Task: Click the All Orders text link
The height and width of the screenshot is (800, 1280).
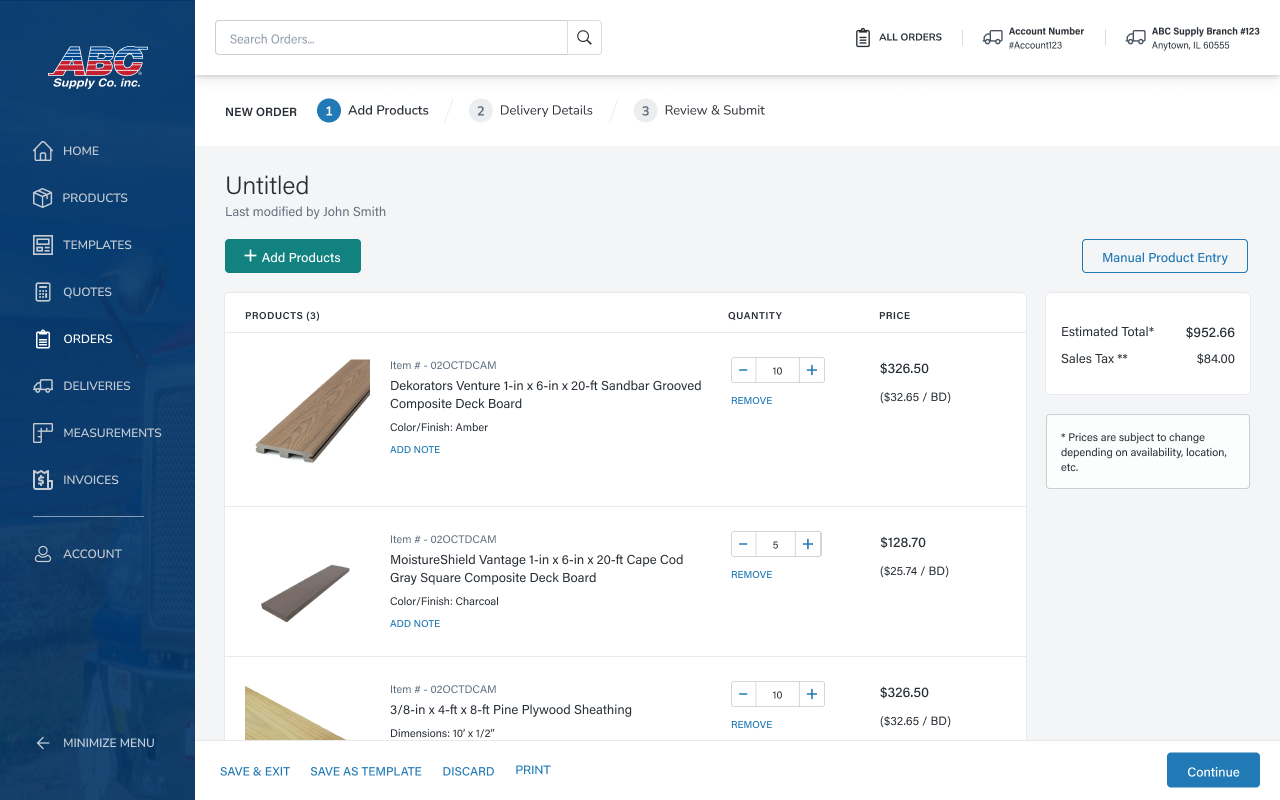Action: click(910, 38)
